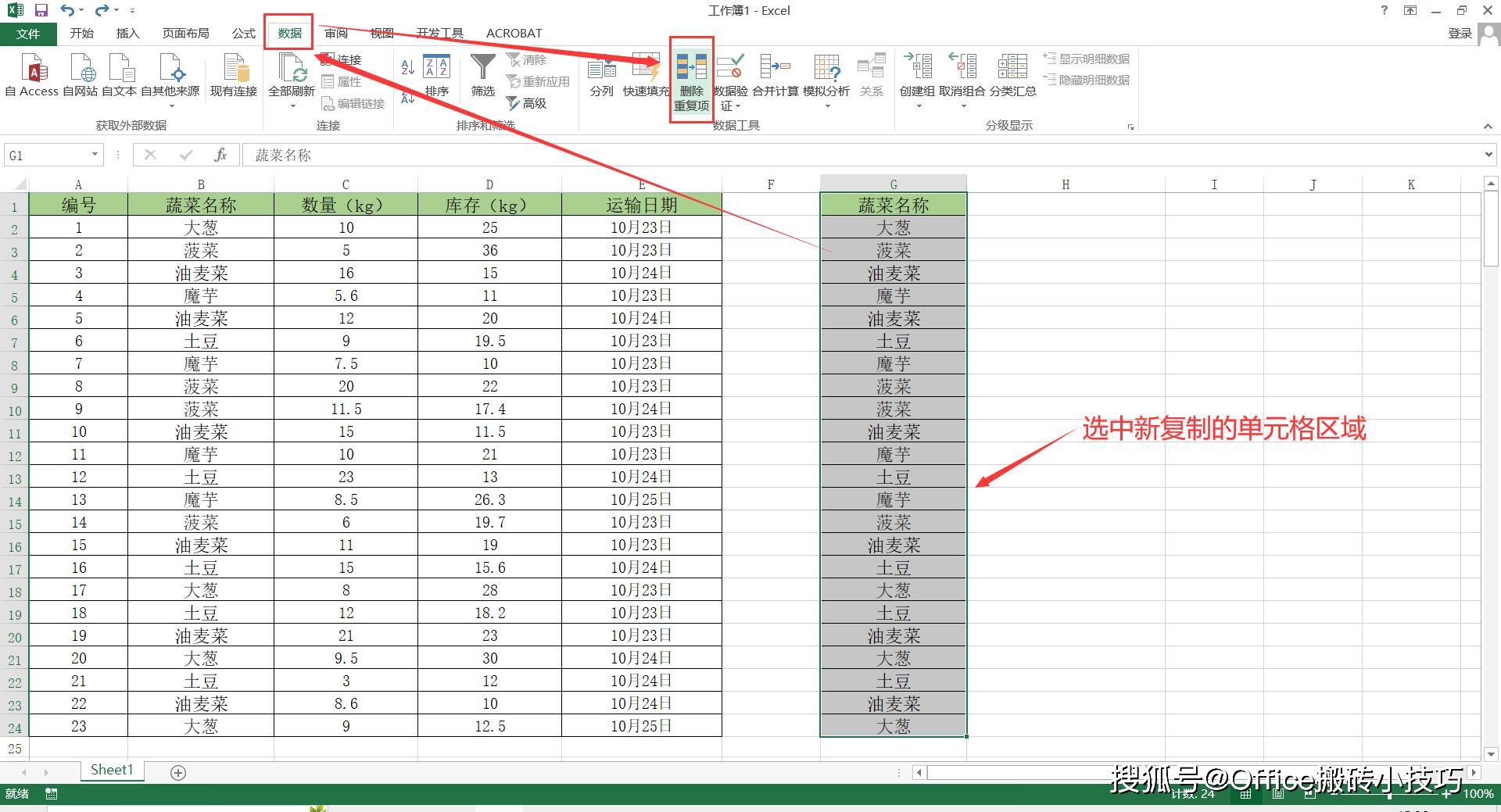Click 删除重复项 remove duplicates

click(x=692, y=81)
